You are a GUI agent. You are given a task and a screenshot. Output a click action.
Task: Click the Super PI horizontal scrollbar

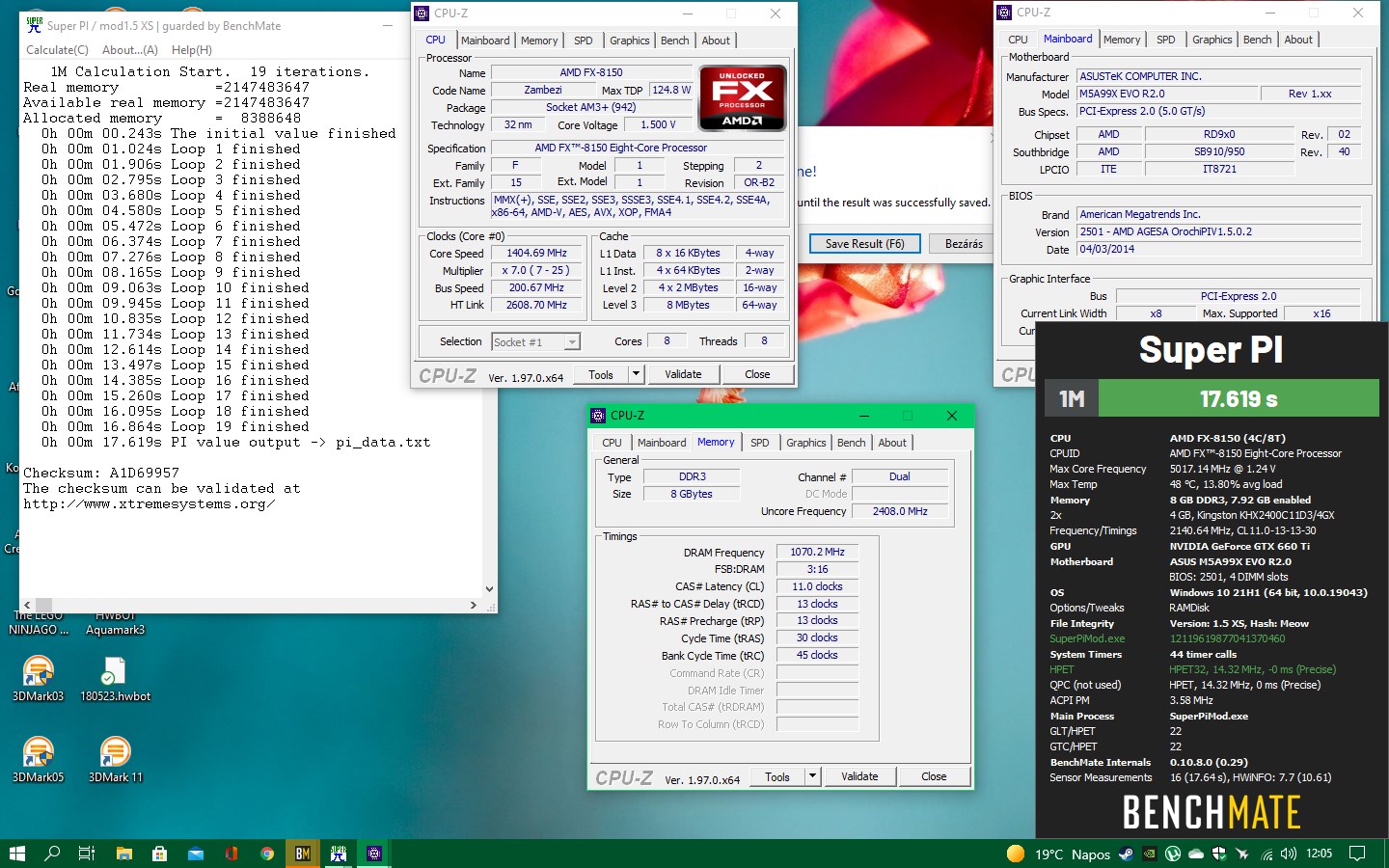point(251,606)
